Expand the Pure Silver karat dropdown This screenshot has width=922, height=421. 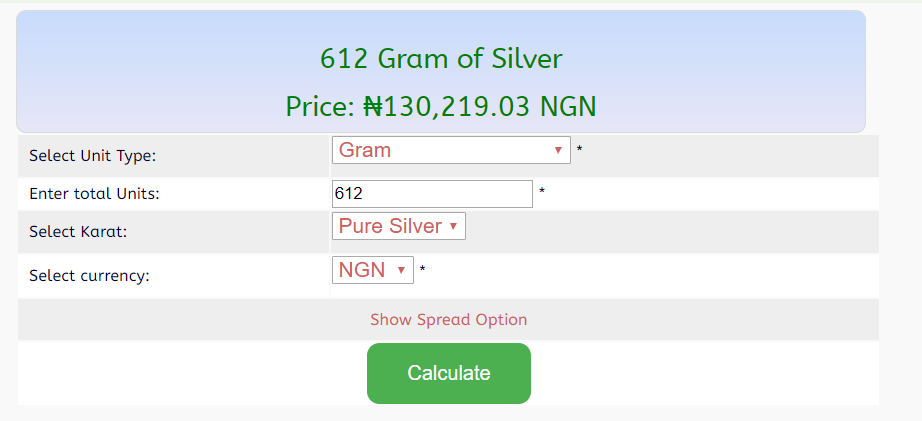[x=398, y=226]
